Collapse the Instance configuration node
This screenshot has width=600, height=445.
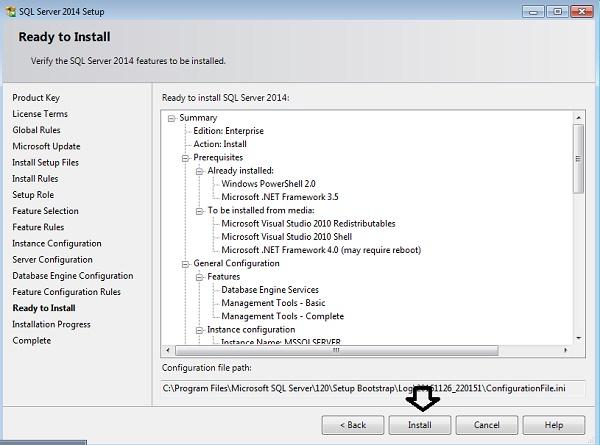(199, 330)
